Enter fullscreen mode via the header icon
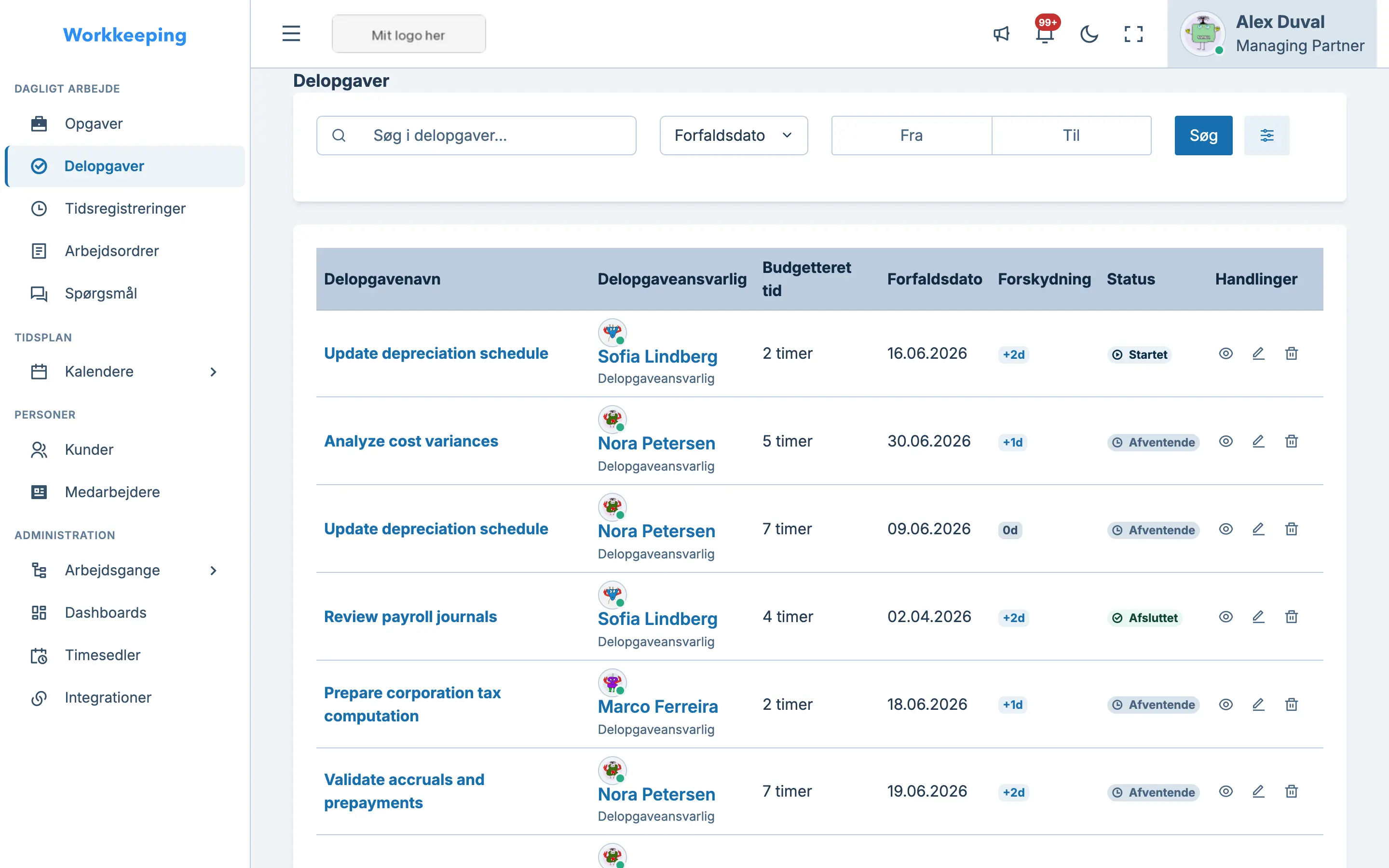The height and width of the screenshot is (868, 1389). click(1133, 34)
